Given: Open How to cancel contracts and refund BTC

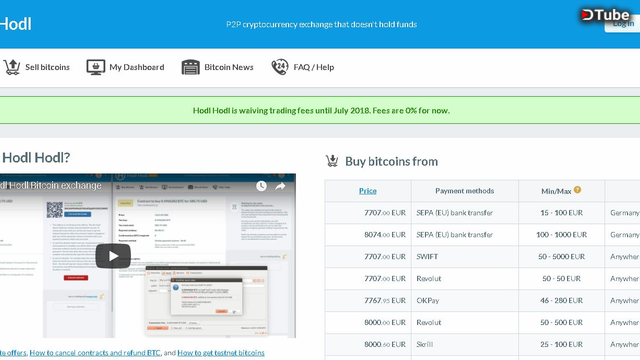Looking at the screenshot, I should coord(95,353).
